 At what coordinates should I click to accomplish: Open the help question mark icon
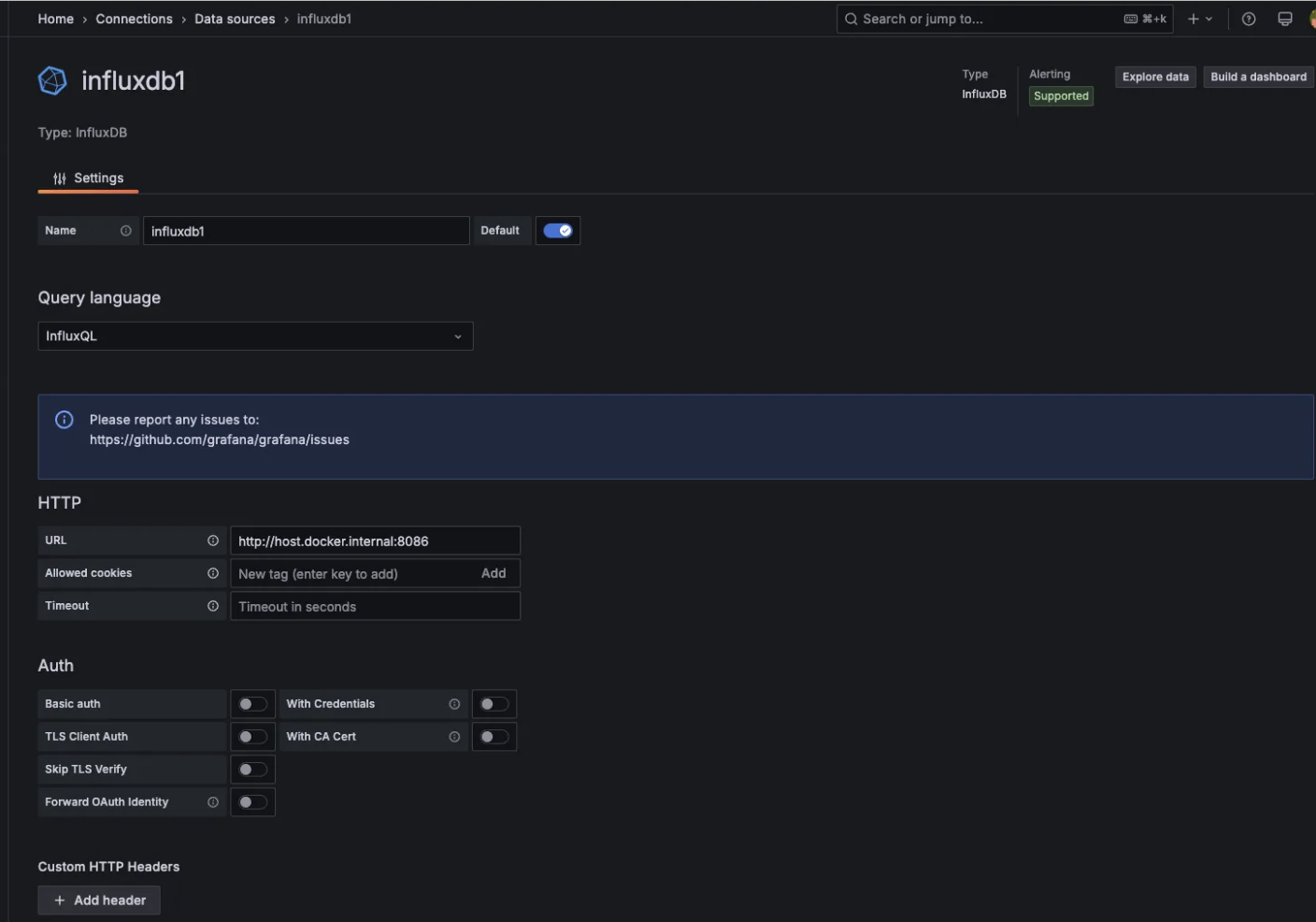[1249, 19]
